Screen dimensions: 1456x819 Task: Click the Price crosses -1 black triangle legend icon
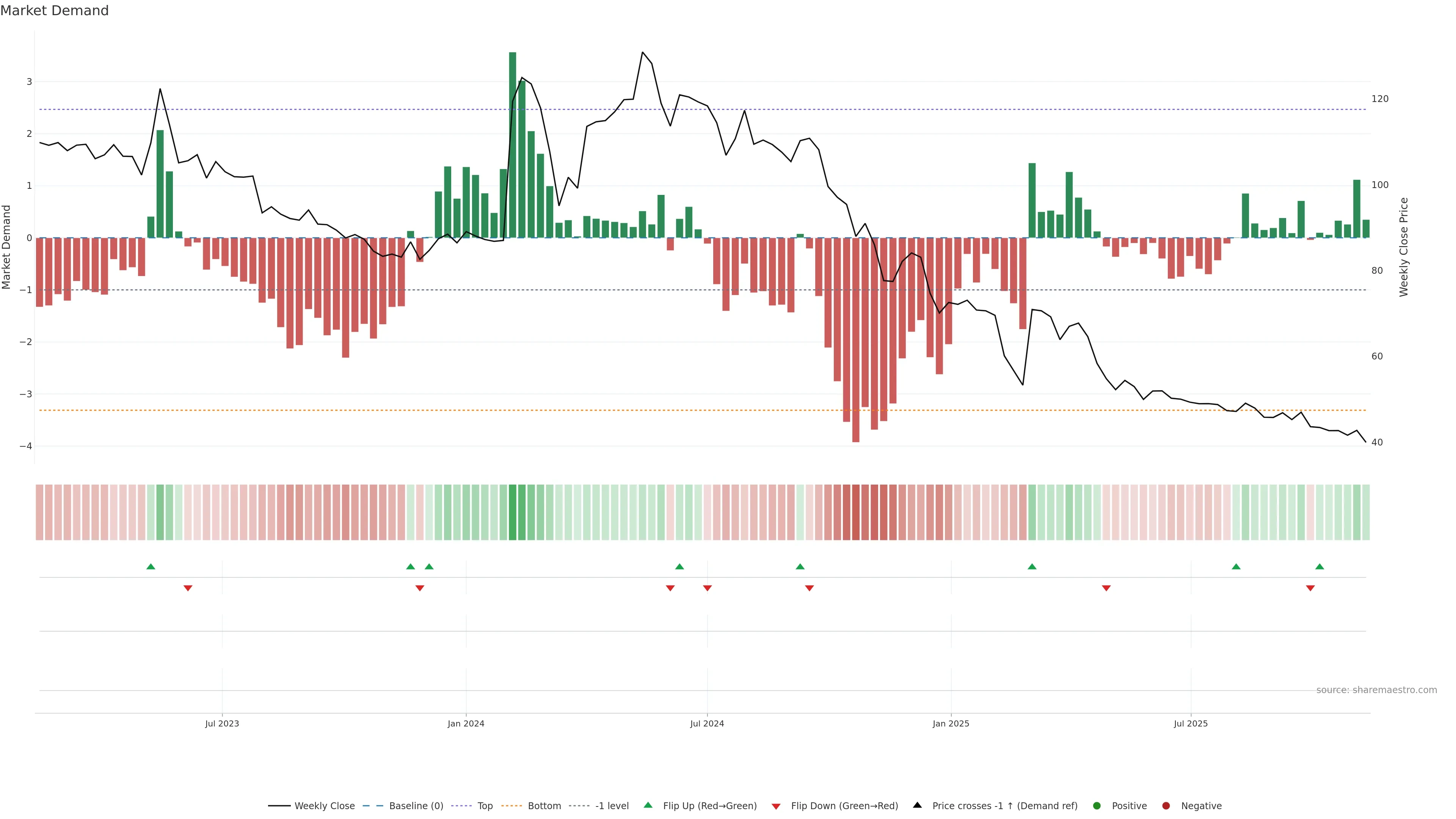coord(917,805)
